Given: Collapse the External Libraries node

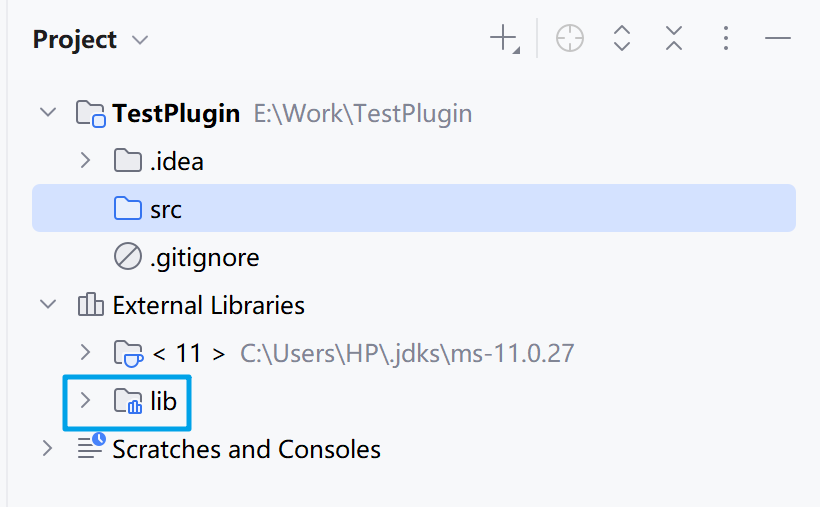Looking at the screenshot, I should pyautogui.click(x=47, y=304).
